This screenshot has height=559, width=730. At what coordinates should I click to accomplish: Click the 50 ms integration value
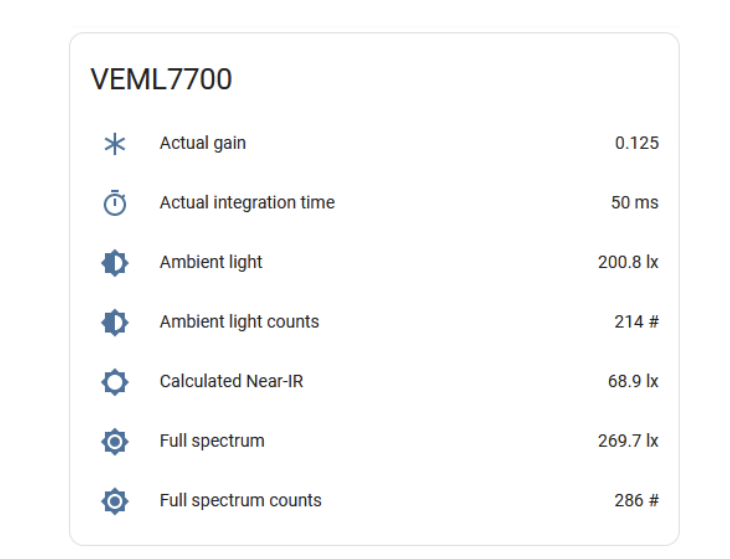(634, 203)
